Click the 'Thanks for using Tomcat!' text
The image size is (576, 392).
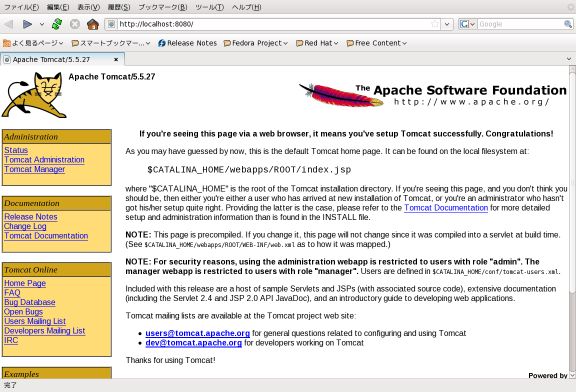(x=171, y=360)
